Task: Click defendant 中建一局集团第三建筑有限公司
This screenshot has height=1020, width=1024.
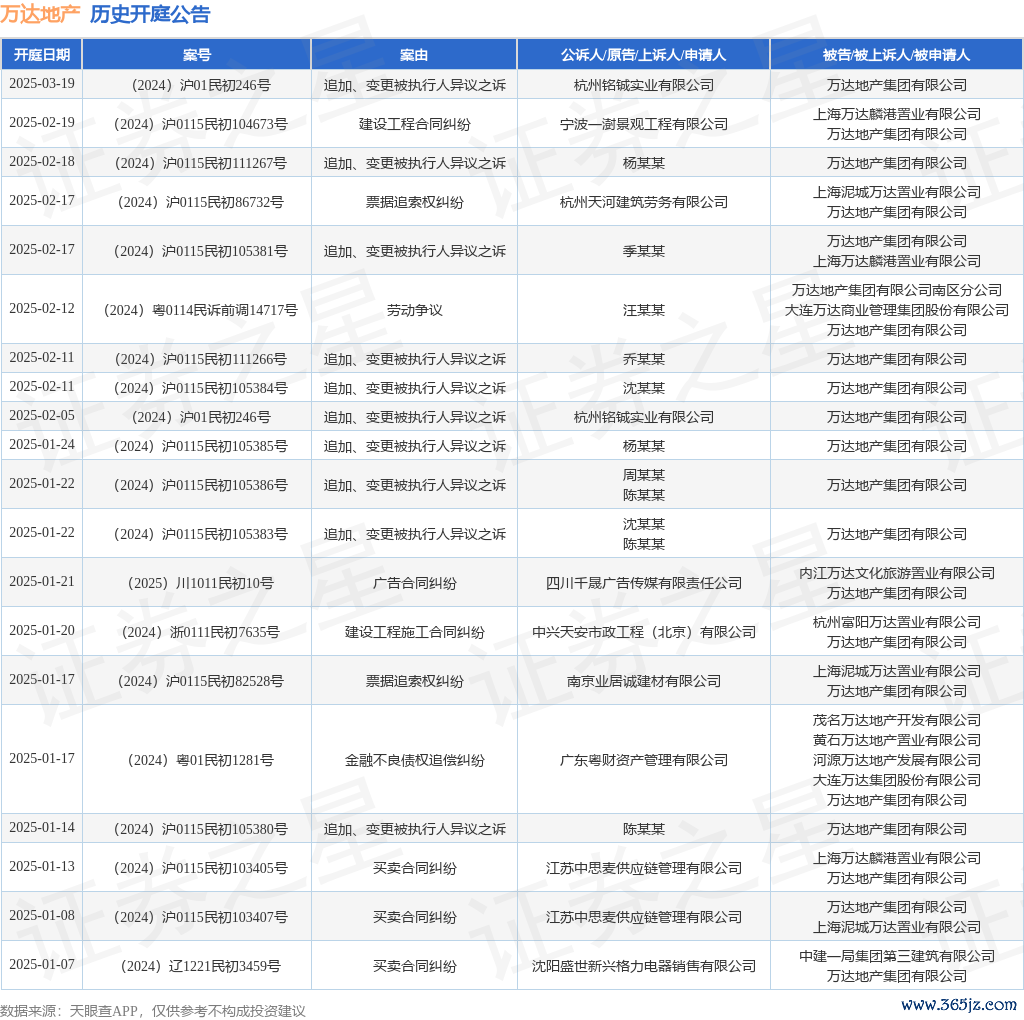Action: point(897,956)
